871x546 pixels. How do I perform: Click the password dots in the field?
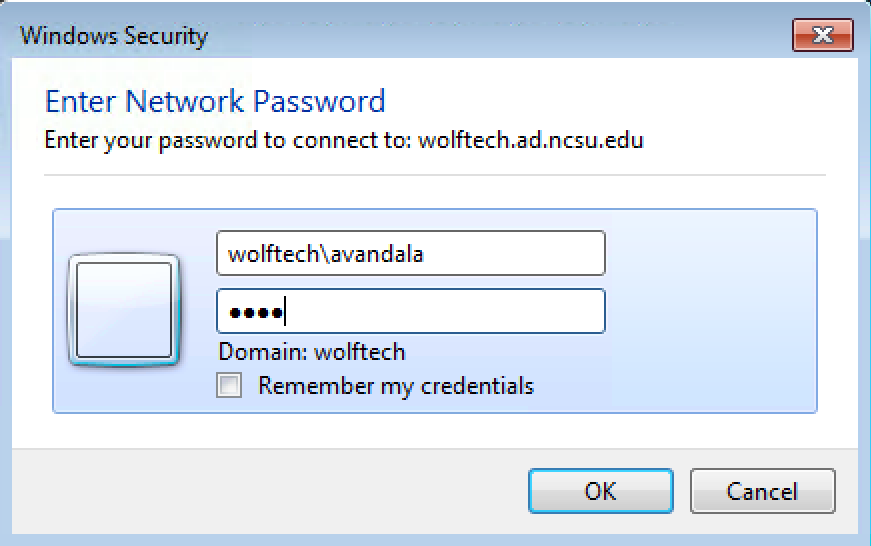(x=256, y=313)
